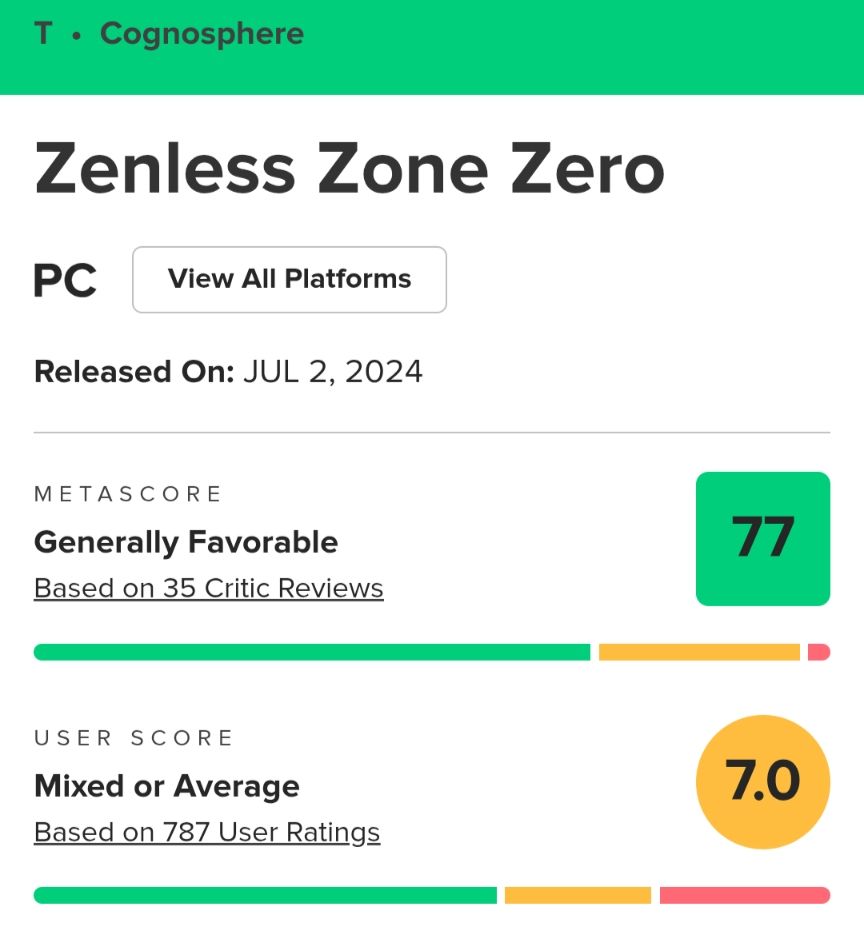Click the Generally Favorable text
The image size is (864, 926).
(186, 542)
